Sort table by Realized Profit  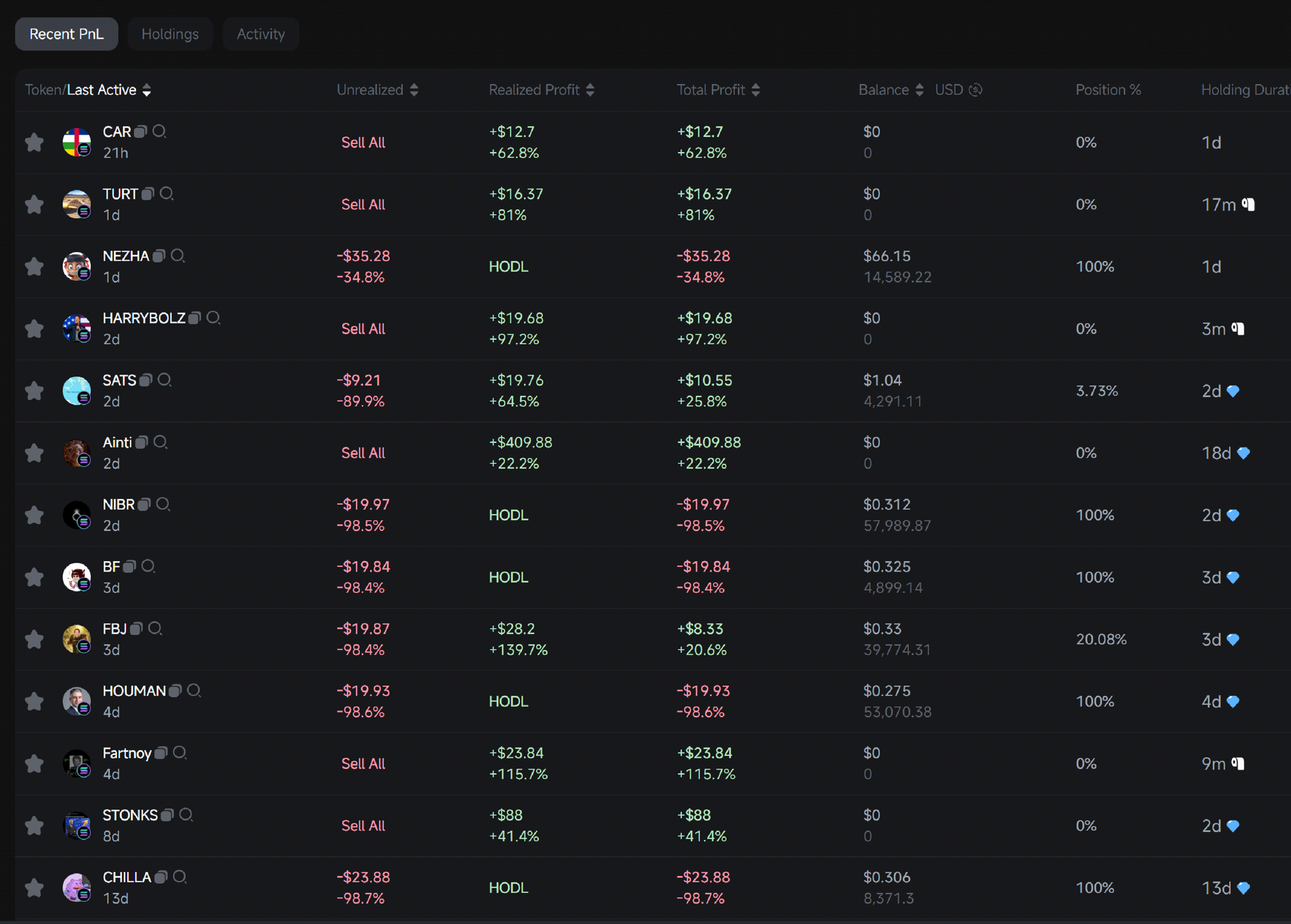590,90
